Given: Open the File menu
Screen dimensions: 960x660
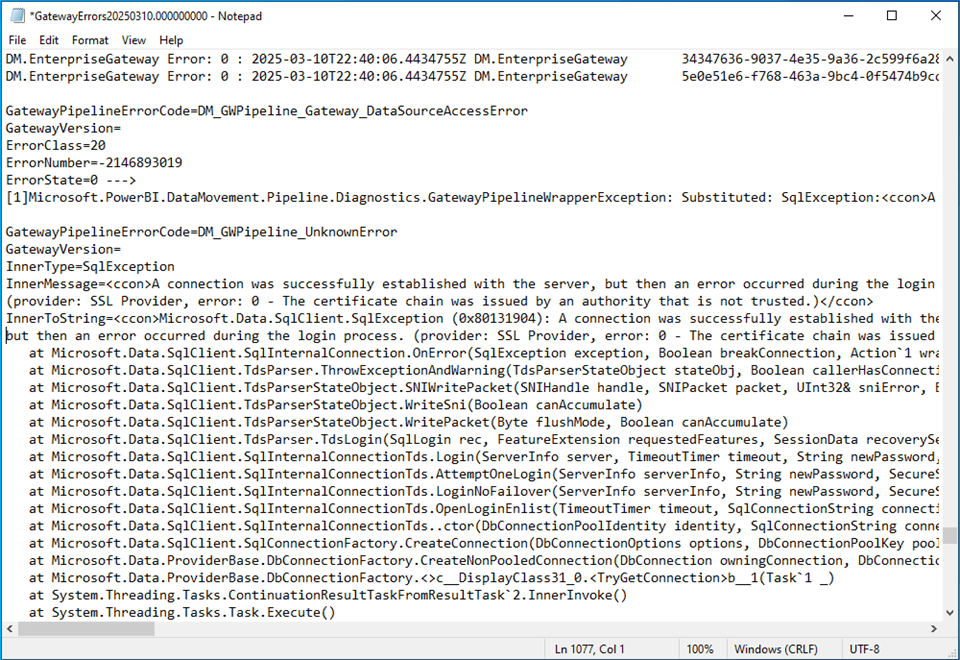Looking at the screenshot, I should pyautogui.click(x=17, y=40).
